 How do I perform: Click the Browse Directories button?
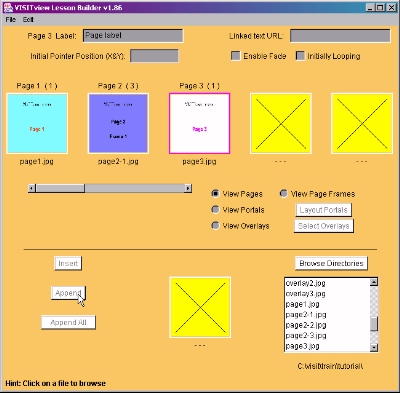pos(331,263)
